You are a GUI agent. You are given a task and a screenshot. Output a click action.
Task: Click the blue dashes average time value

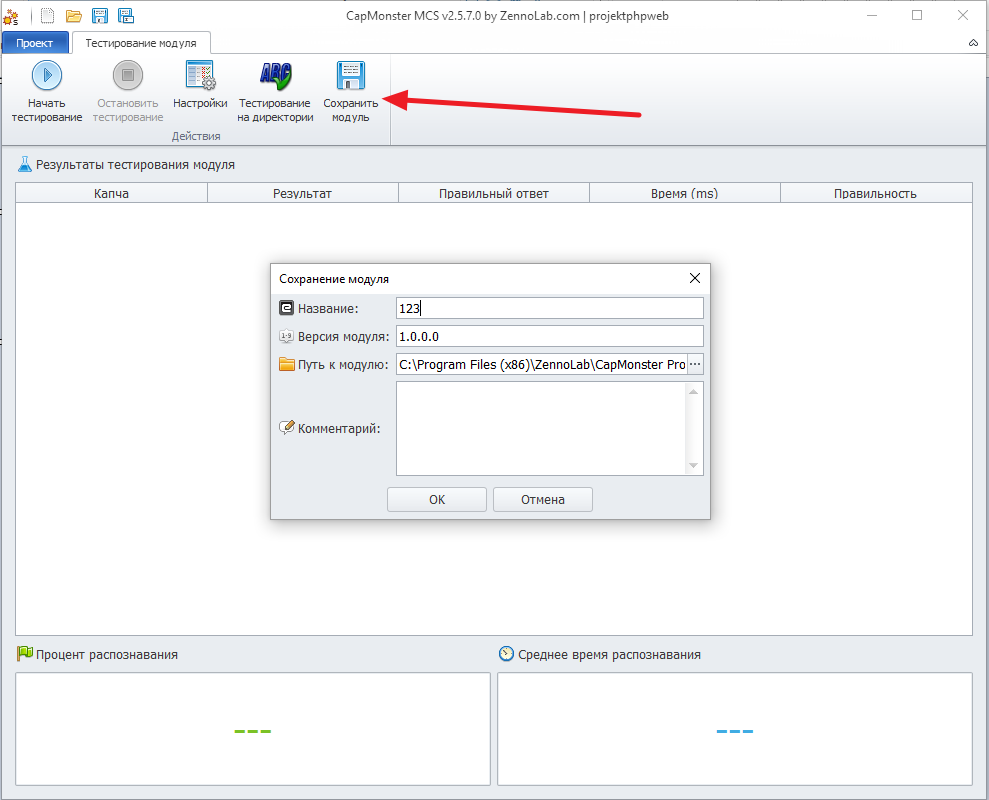[735, 731]
